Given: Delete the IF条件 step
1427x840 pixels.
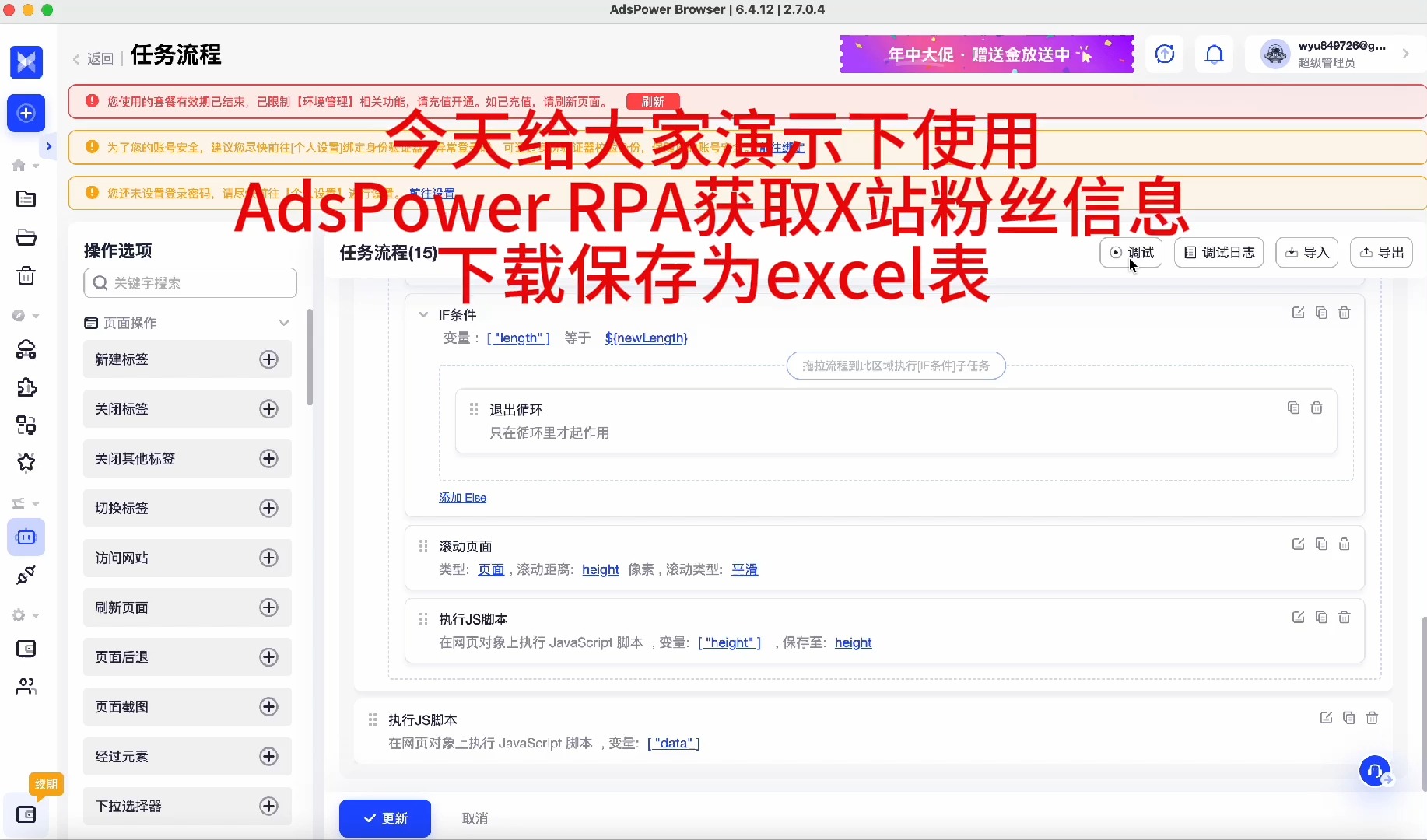Looking at the screenshot, I should pos(1345,313).
